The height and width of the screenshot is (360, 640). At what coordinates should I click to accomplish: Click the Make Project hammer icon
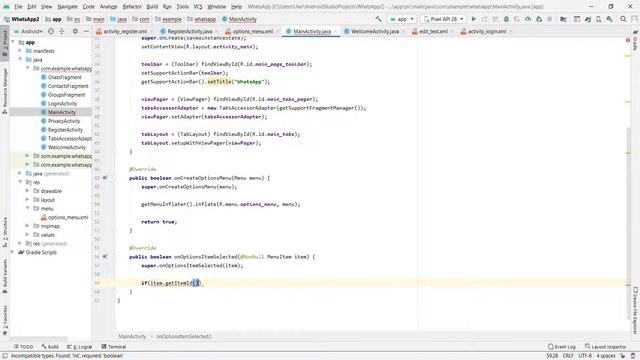click(x=378, y=19)
